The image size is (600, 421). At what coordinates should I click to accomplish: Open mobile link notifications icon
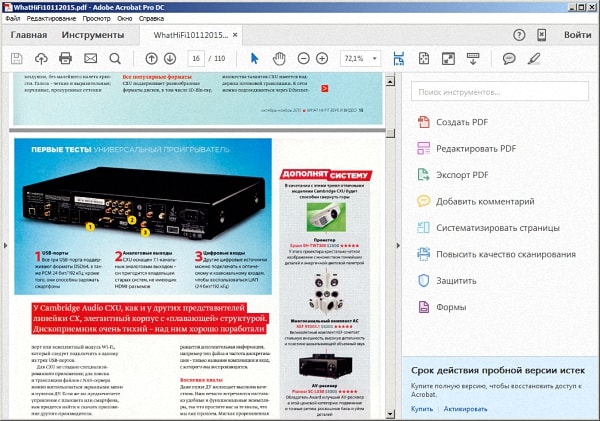click(541, 35)
